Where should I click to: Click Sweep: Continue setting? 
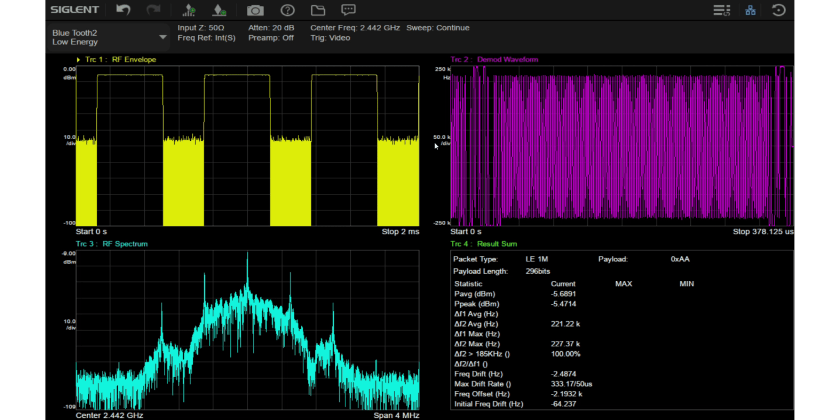coord(438,28)
